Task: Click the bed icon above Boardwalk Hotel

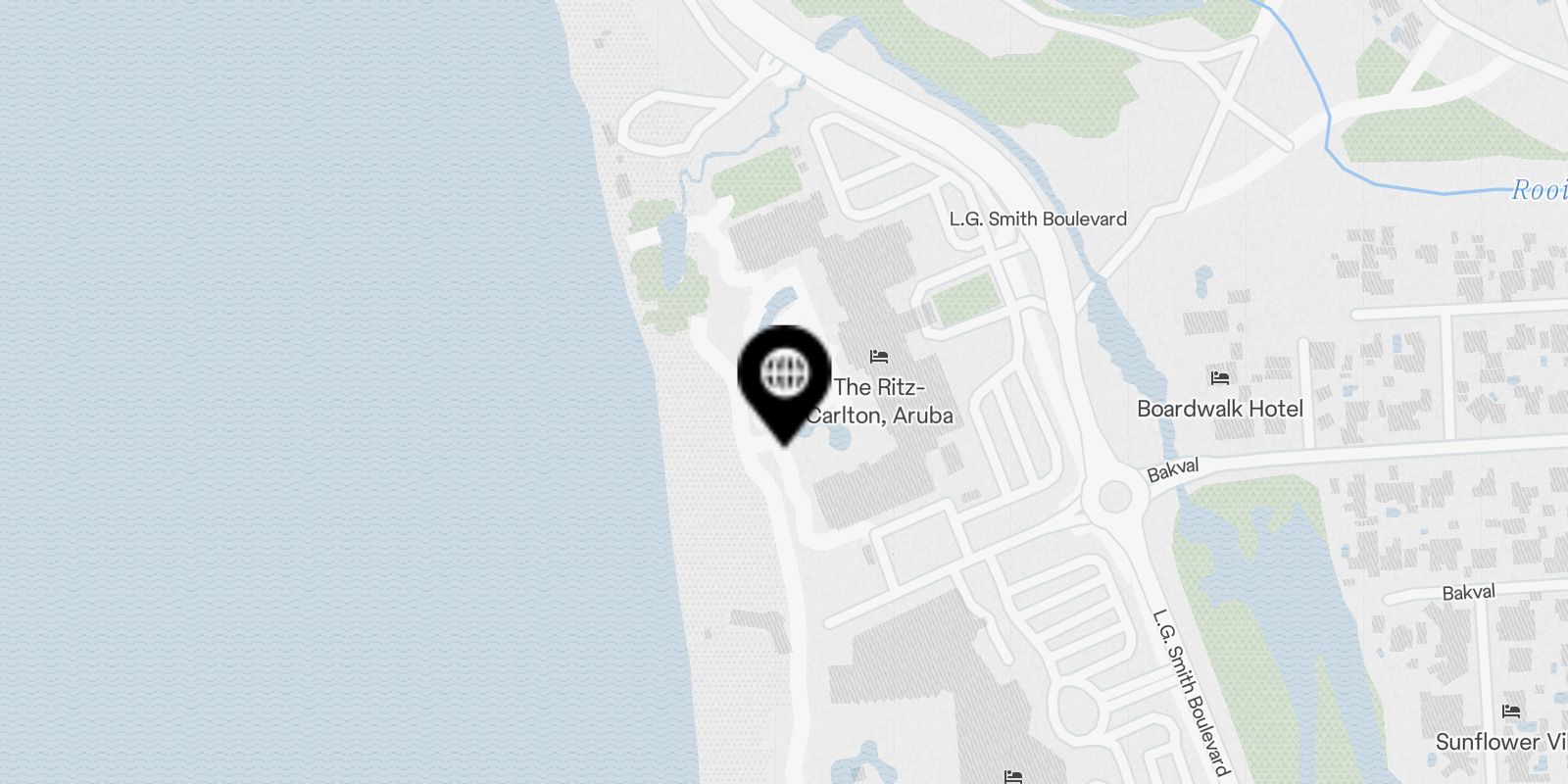Action: 1220,377
